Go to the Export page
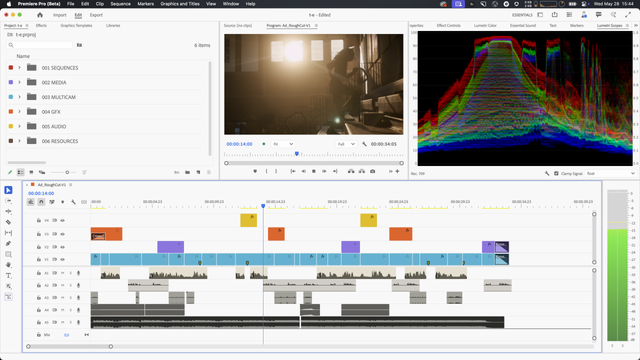 click(x=96, y=15)
